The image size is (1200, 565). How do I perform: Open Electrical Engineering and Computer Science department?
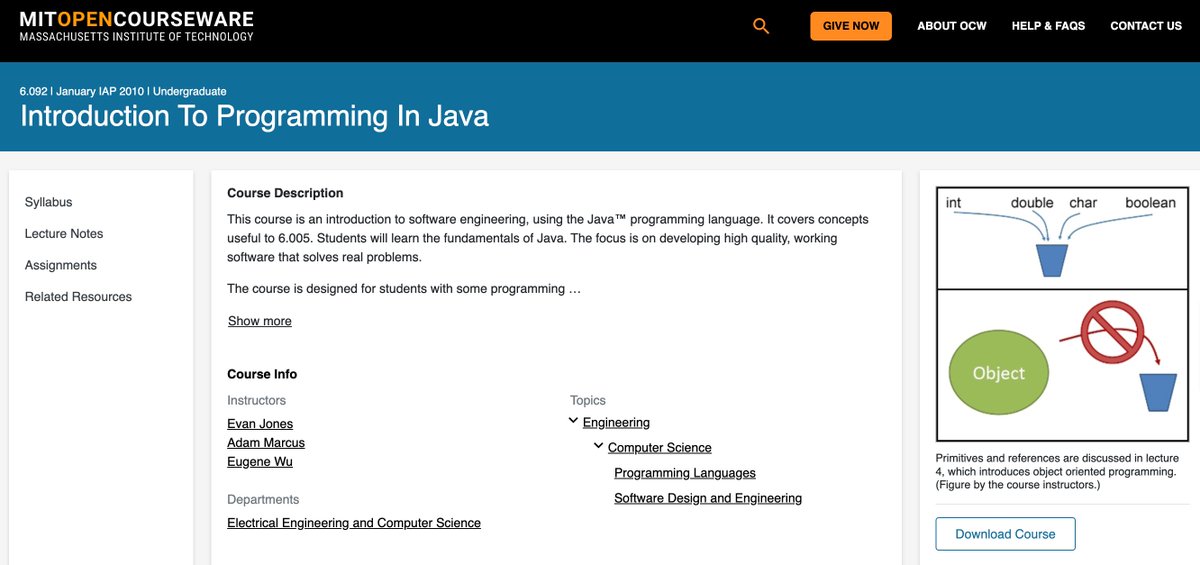point(354,523)
